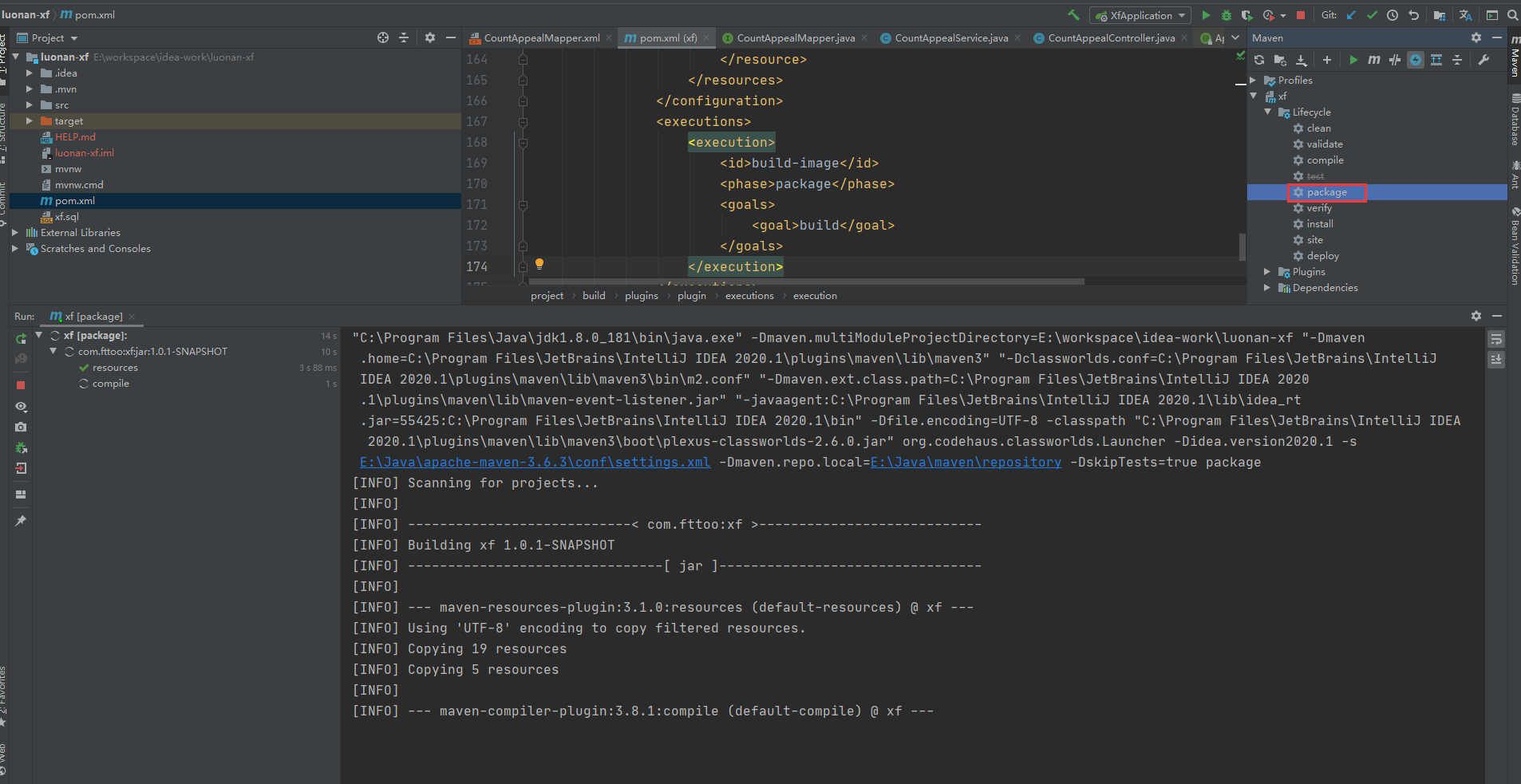1521x784 pixels.
Task: Select the package lifecycle phase
Action: pyautogui.click(x=1326, y=192)
